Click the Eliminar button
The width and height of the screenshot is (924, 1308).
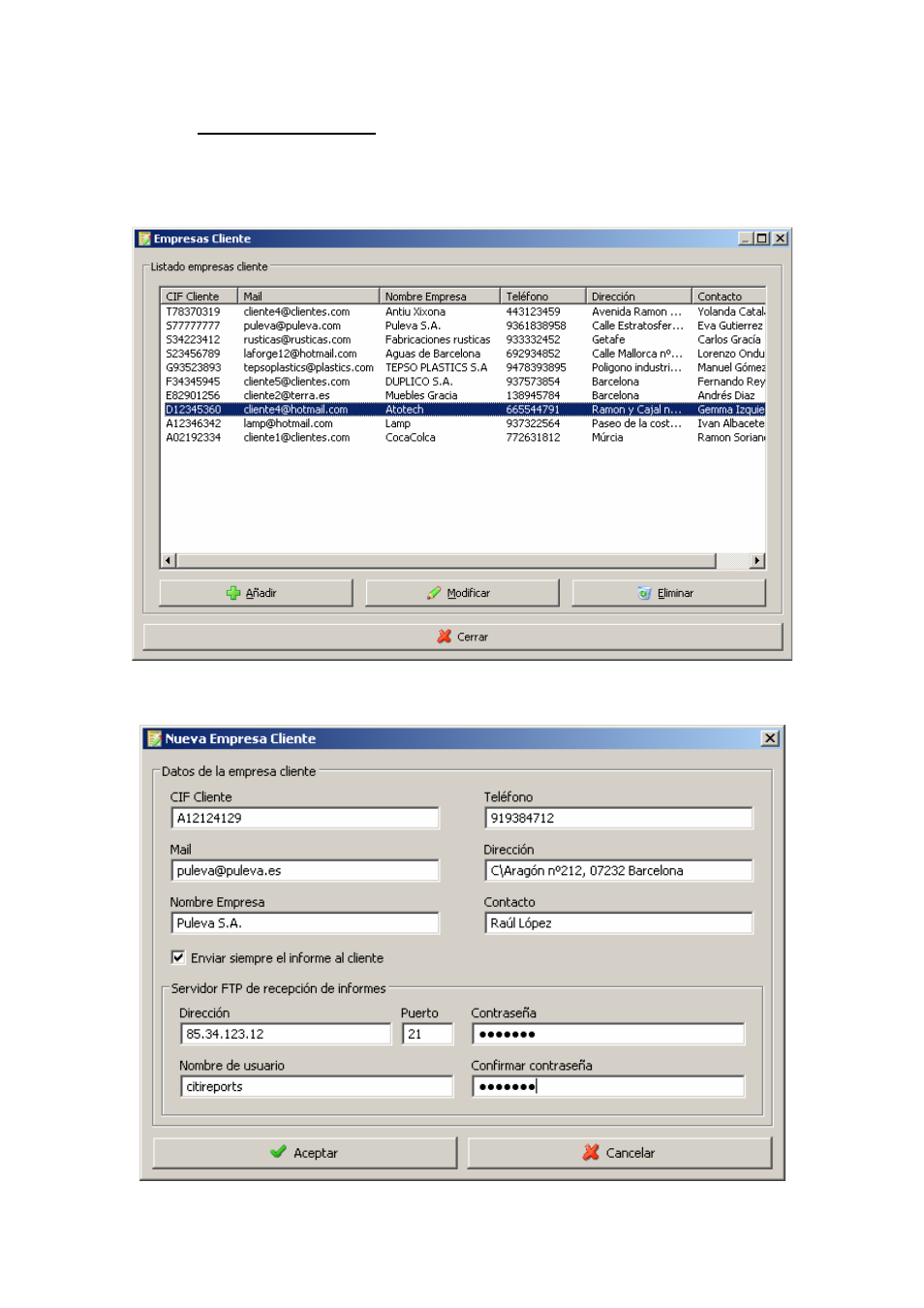pyautogui.click(x=668, y=593)
